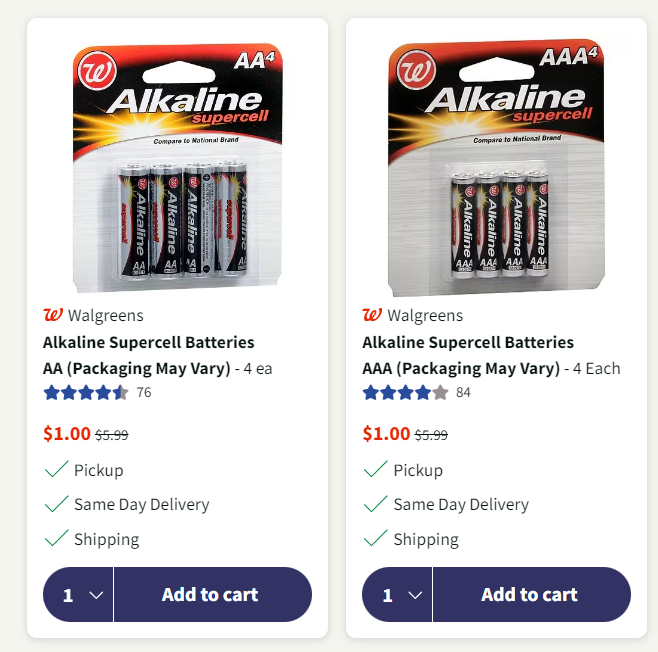The height and width of the screenshot is (652, 658).
Task: Click the Pickup checkmark on AA batteries
Action: pos(56,469)
